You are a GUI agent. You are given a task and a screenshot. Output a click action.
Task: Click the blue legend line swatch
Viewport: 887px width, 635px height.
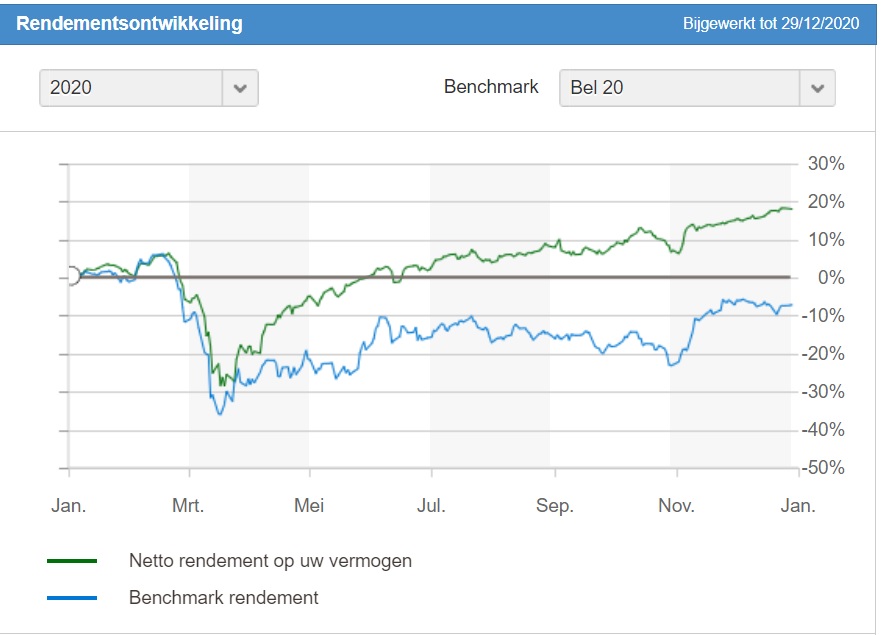point(72,598)
